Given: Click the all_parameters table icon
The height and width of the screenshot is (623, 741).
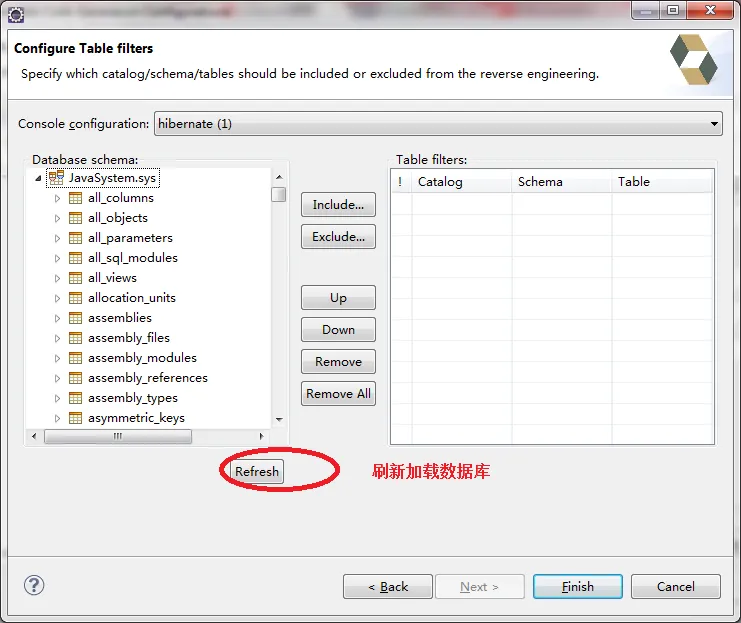Looking at the screenshot, I should pyautogui.click(x=75, y=238).
